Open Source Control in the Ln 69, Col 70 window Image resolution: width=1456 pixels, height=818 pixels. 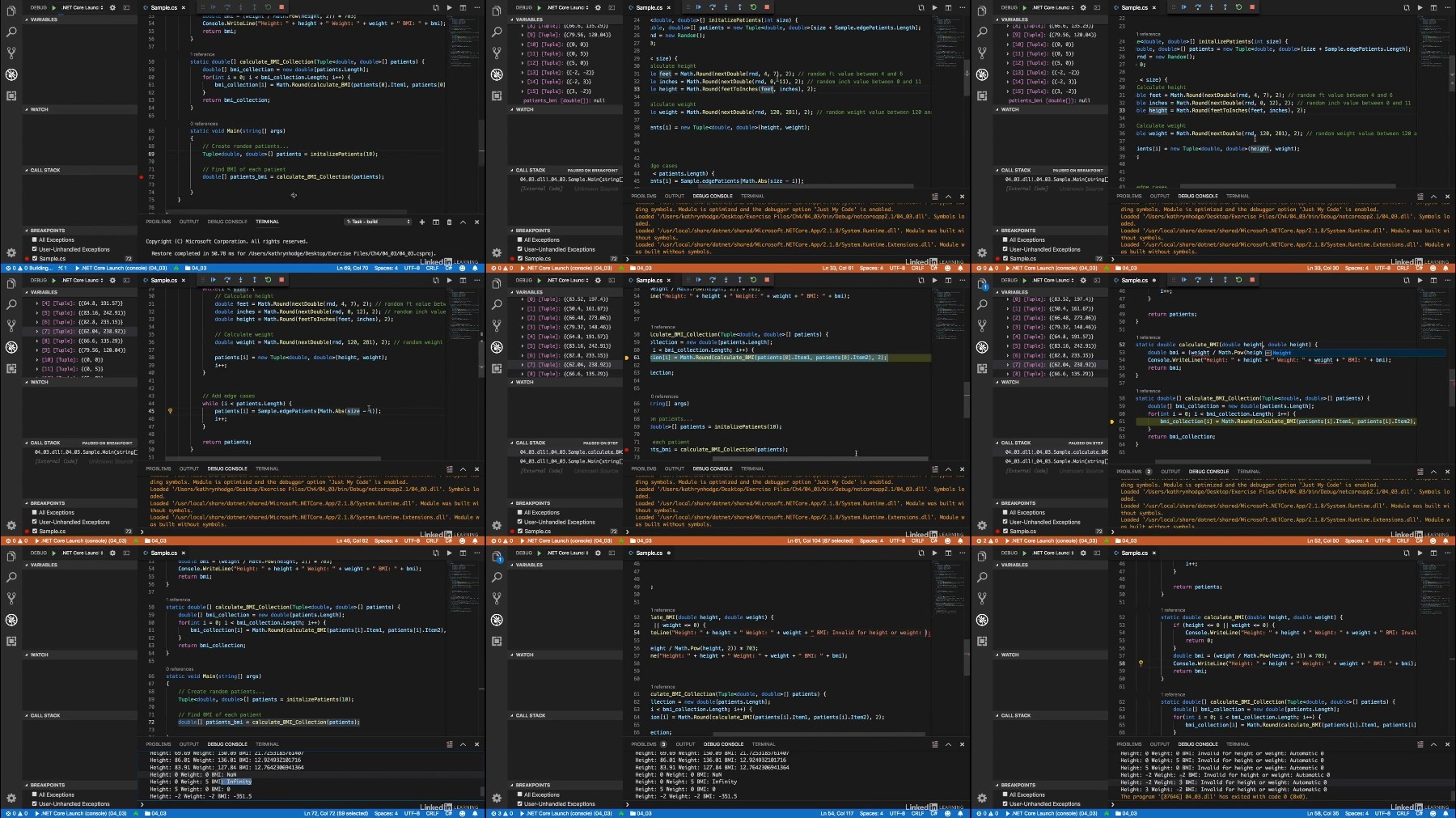click(x=11, y=53)
